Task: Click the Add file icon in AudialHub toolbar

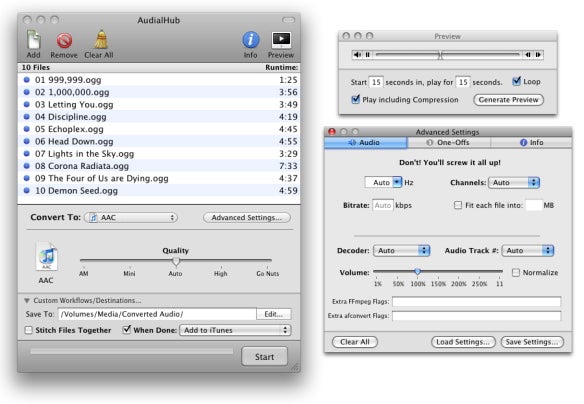Action: pyautogui.click(x=34, y=39)
